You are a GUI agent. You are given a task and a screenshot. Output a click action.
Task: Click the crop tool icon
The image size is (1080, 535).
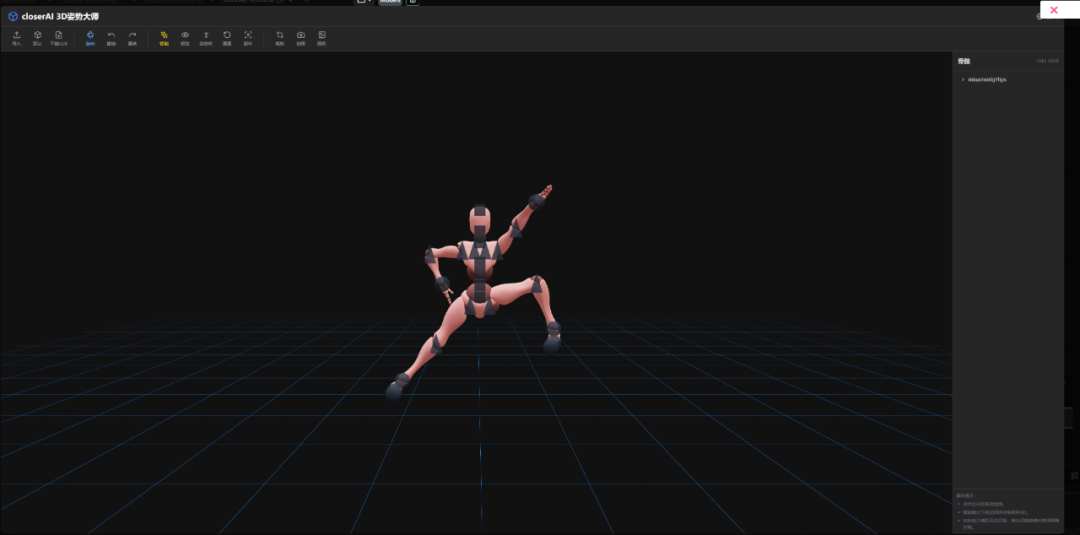280,35
